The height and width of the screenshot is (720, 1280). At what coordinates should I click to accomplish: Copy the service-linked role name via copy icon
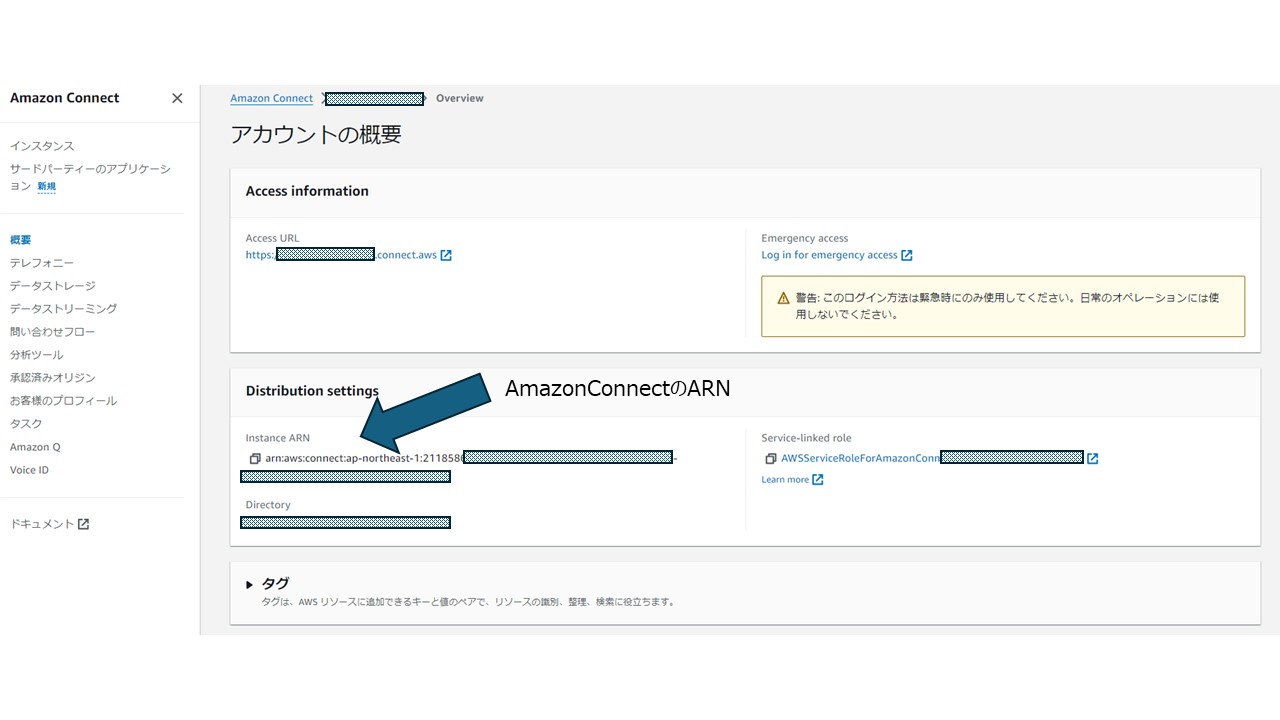[x=770, y=458]
